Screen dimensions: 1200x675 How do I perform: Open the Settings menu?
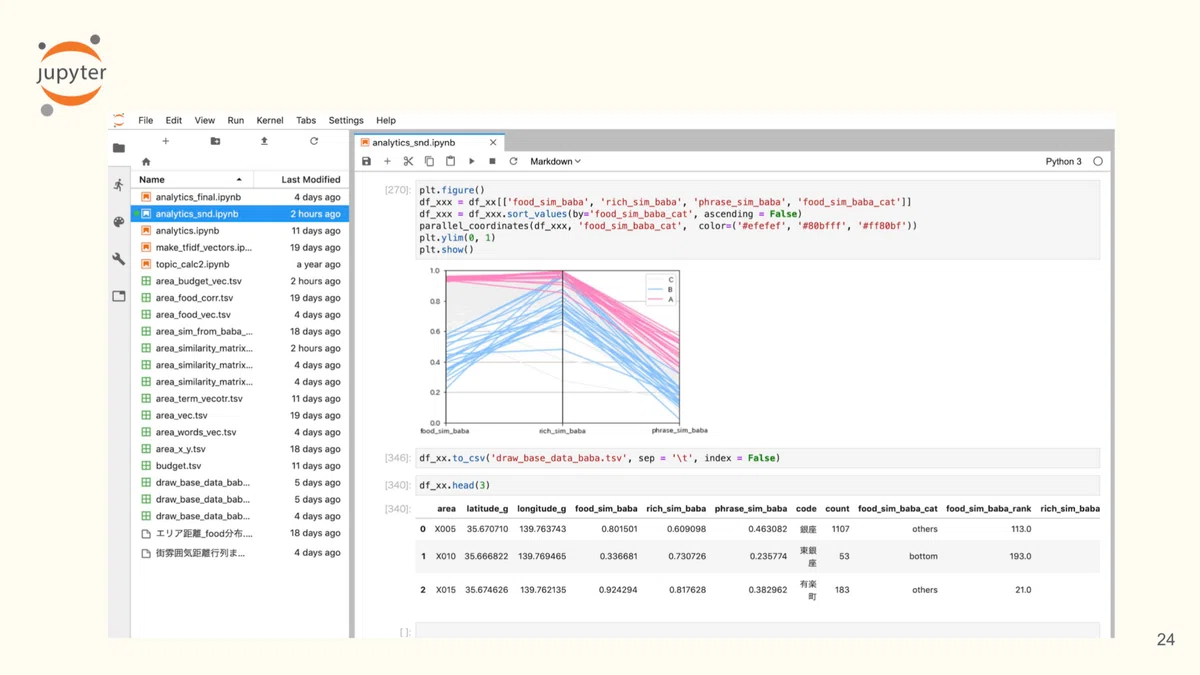tap(346, 120)
